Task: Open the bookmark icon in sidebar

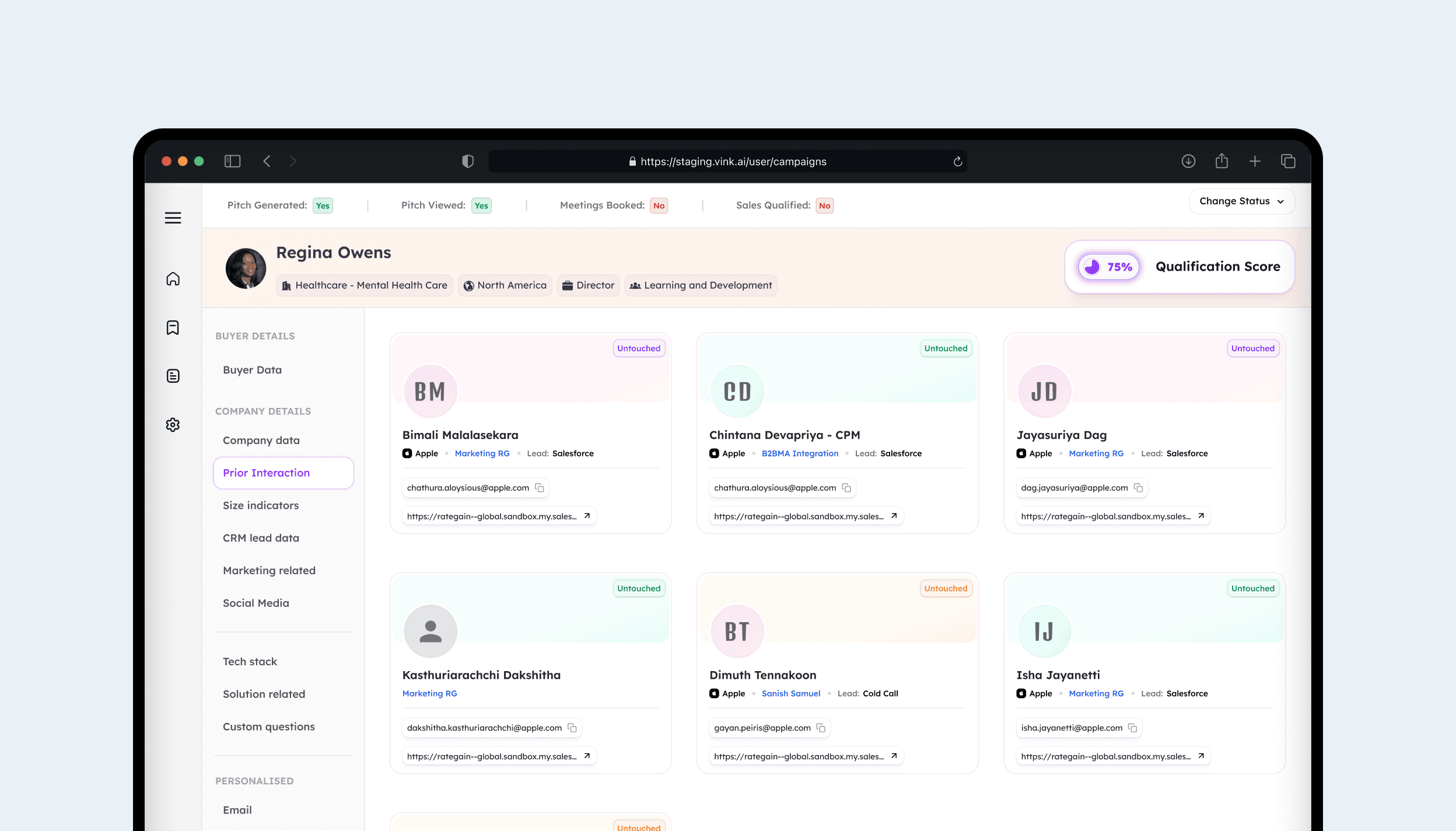Action: pos(173,327)
